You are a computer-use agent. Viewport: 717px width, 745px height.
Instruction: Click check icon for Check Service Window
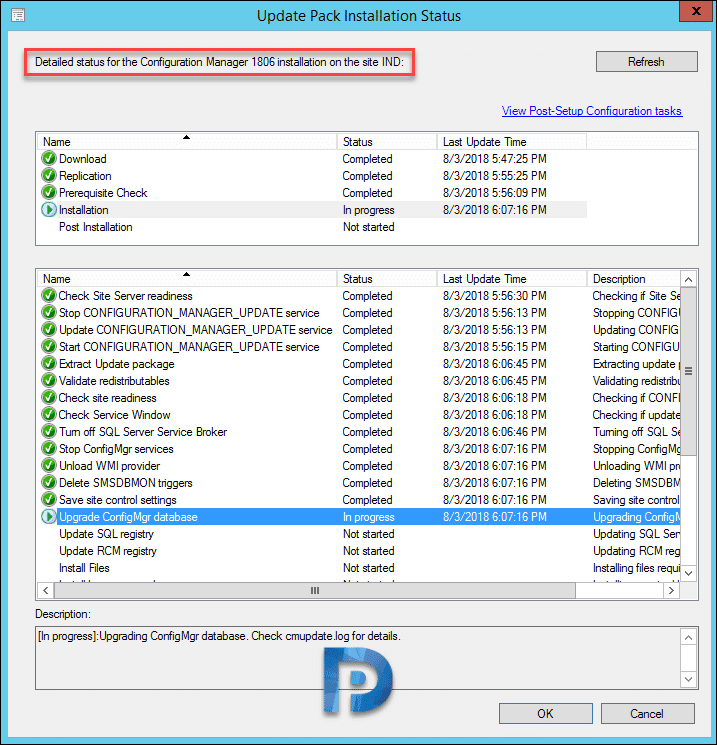click(x=48, y=415)
